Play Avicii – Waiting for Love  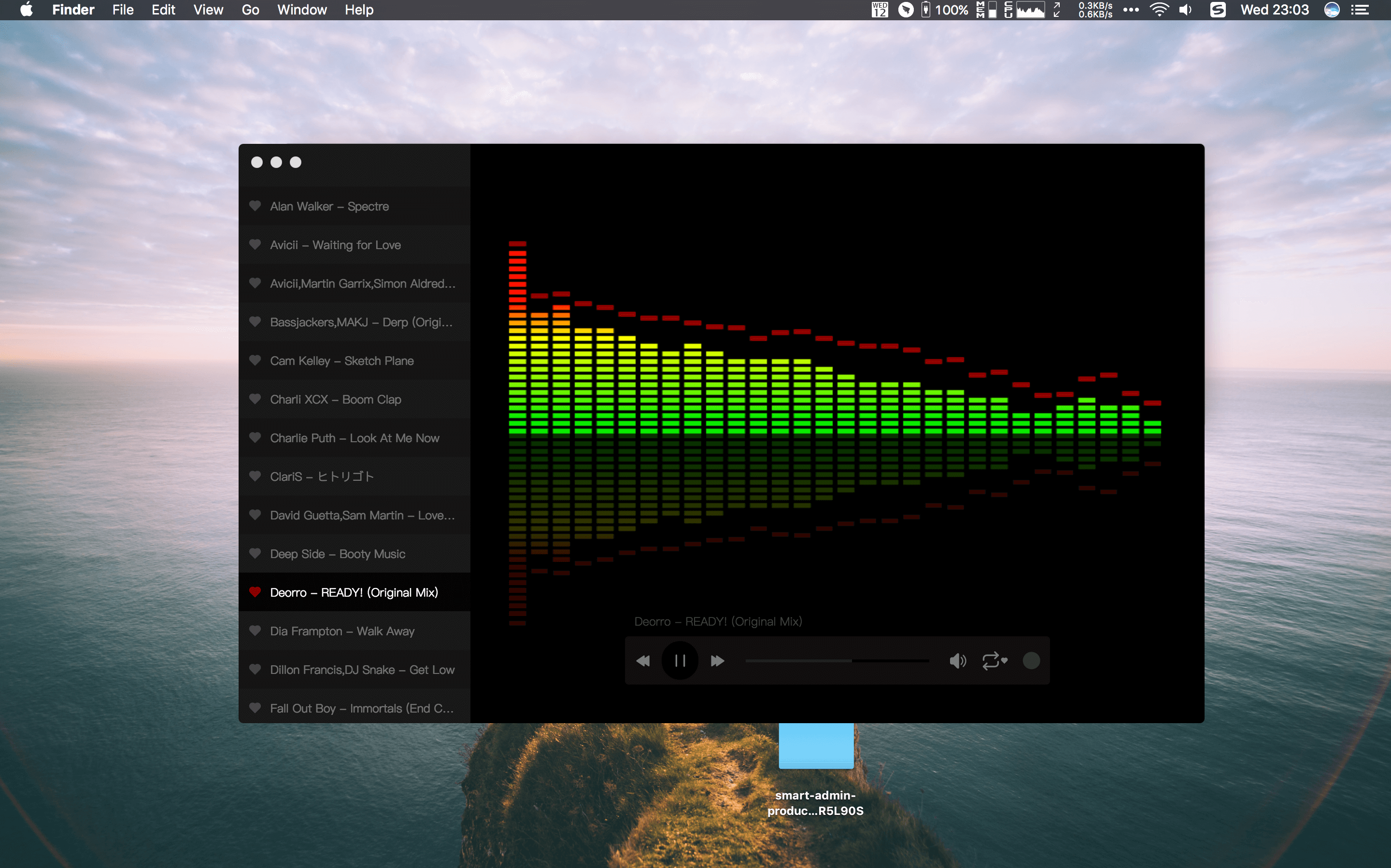click(335, 245)
